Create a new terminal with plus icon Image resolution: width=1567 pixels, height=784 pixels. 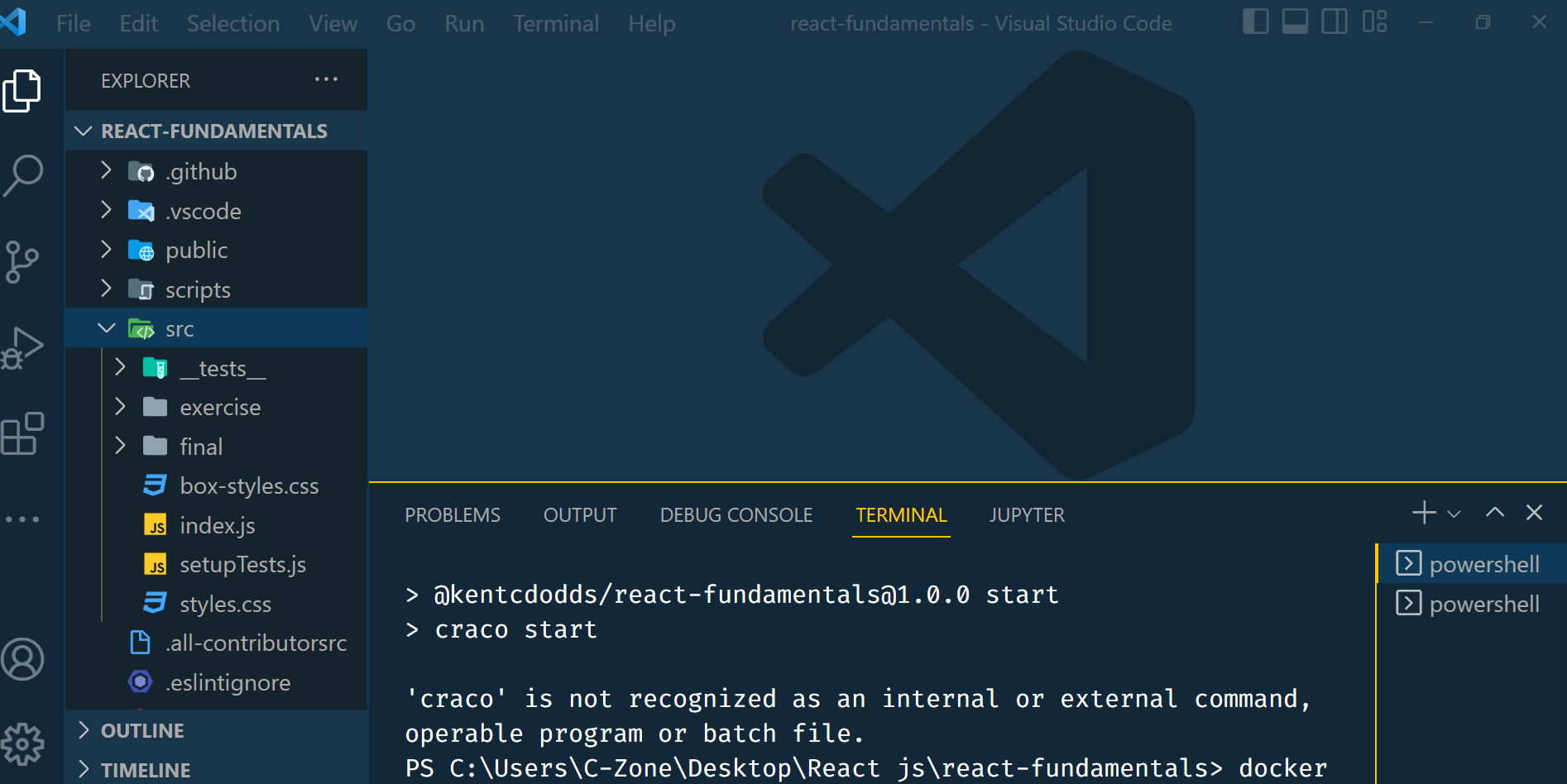tap(1424, 513)
